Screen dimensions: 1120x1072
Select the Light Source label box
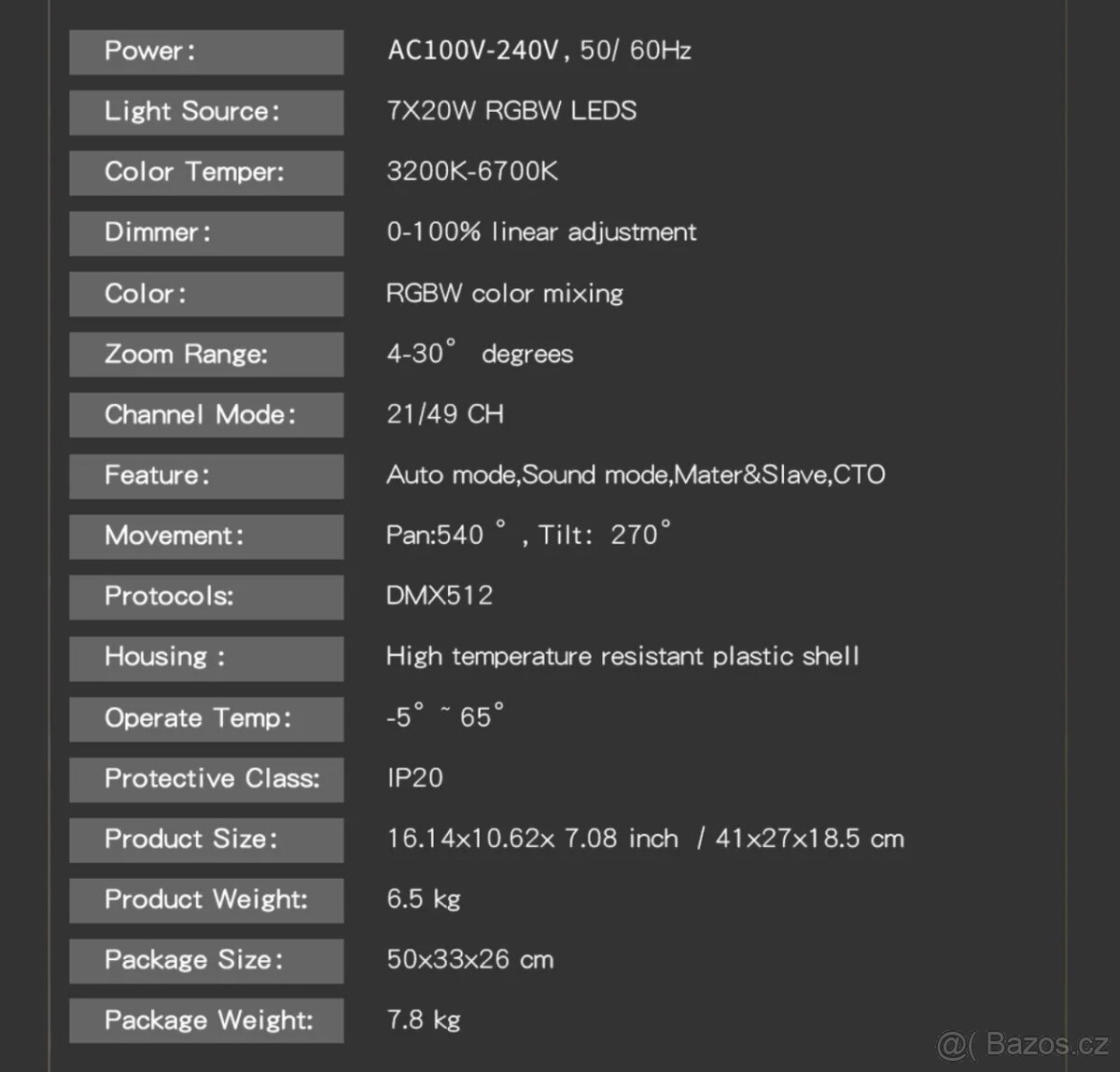click(206, 112)
